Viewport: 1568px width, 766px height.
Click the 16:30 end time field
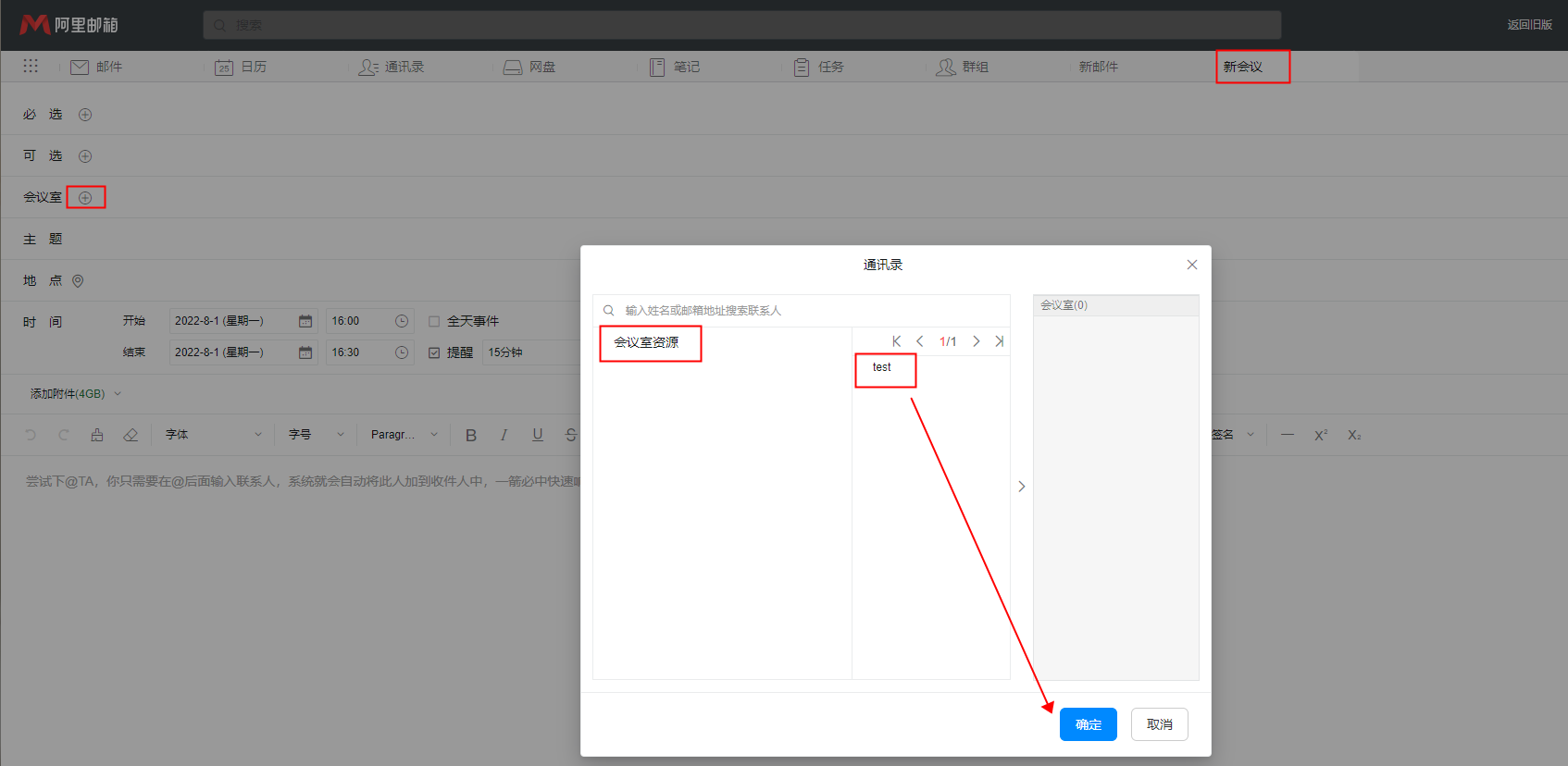coord(369,352)
